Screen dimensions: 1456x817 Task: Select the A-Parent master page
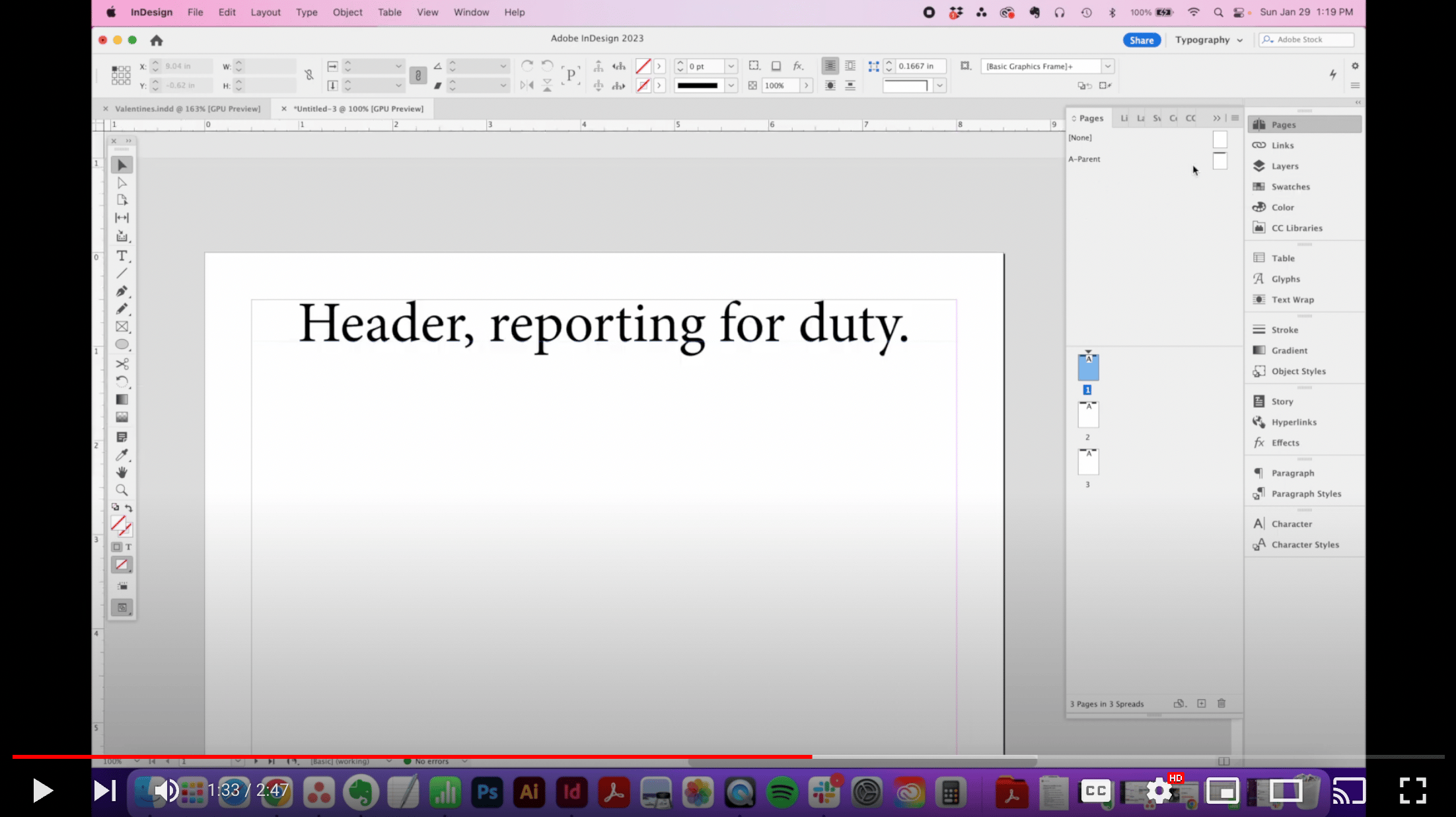tap(1149, 159)
